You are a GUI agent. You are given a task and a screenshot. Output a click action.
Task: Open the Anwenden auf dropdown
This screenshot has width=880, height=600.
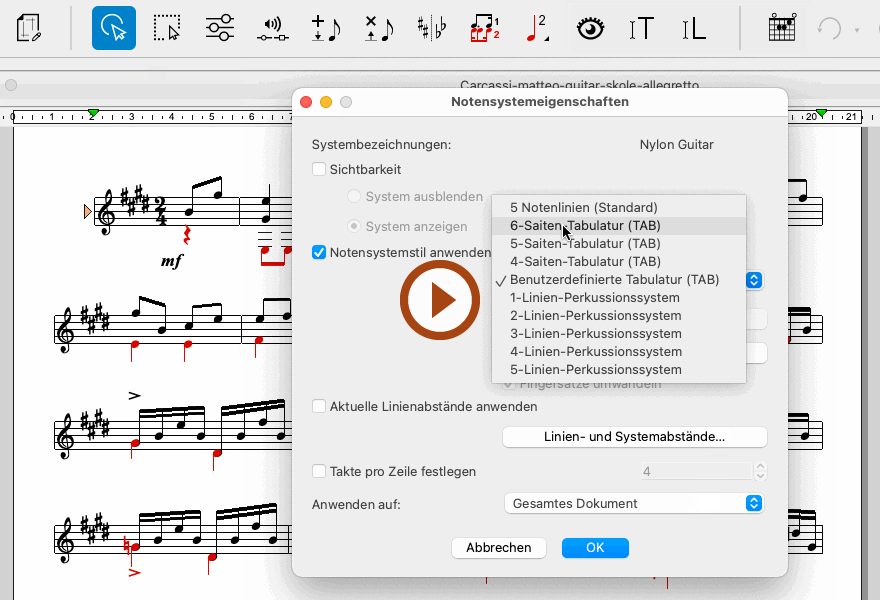(x=634, y=504)
